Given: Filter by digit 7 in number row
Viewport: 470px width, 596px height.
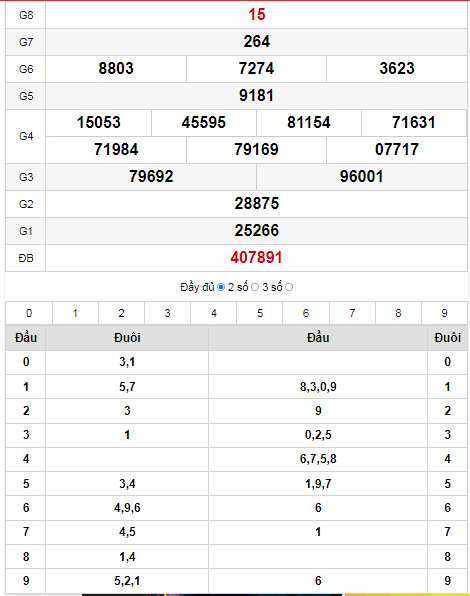Looking at the screenshot, I should (352, 313).
